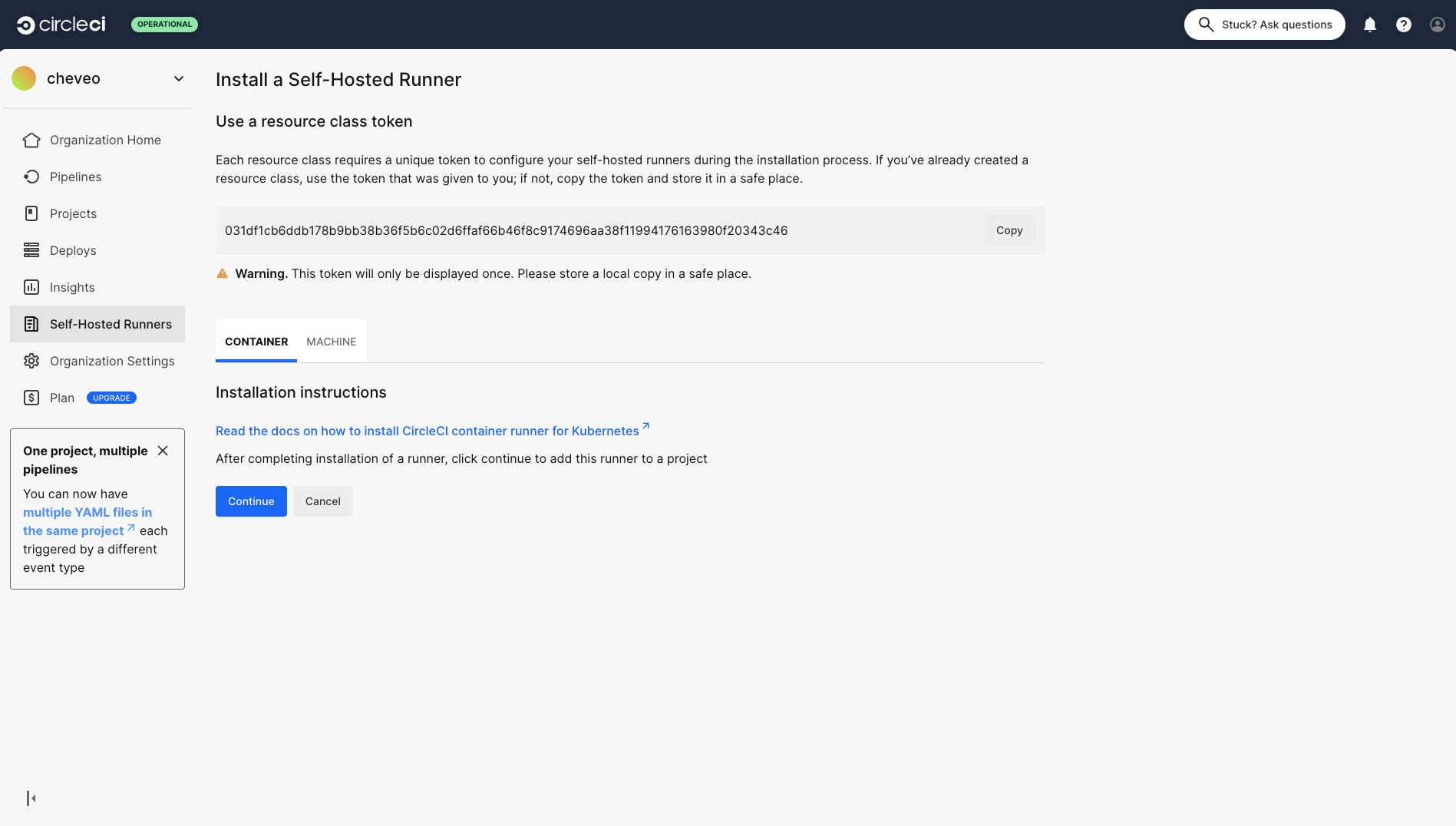Click the Organization Home house icon
Viewport: 1456px width, 826px height.
coord(31,140)
